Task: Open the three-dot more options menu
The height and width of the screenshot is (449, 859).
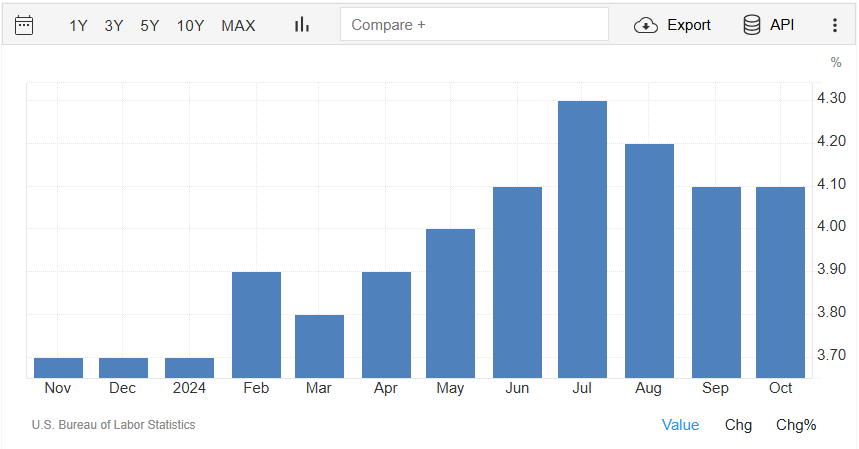Action: (x=835, y=25)
